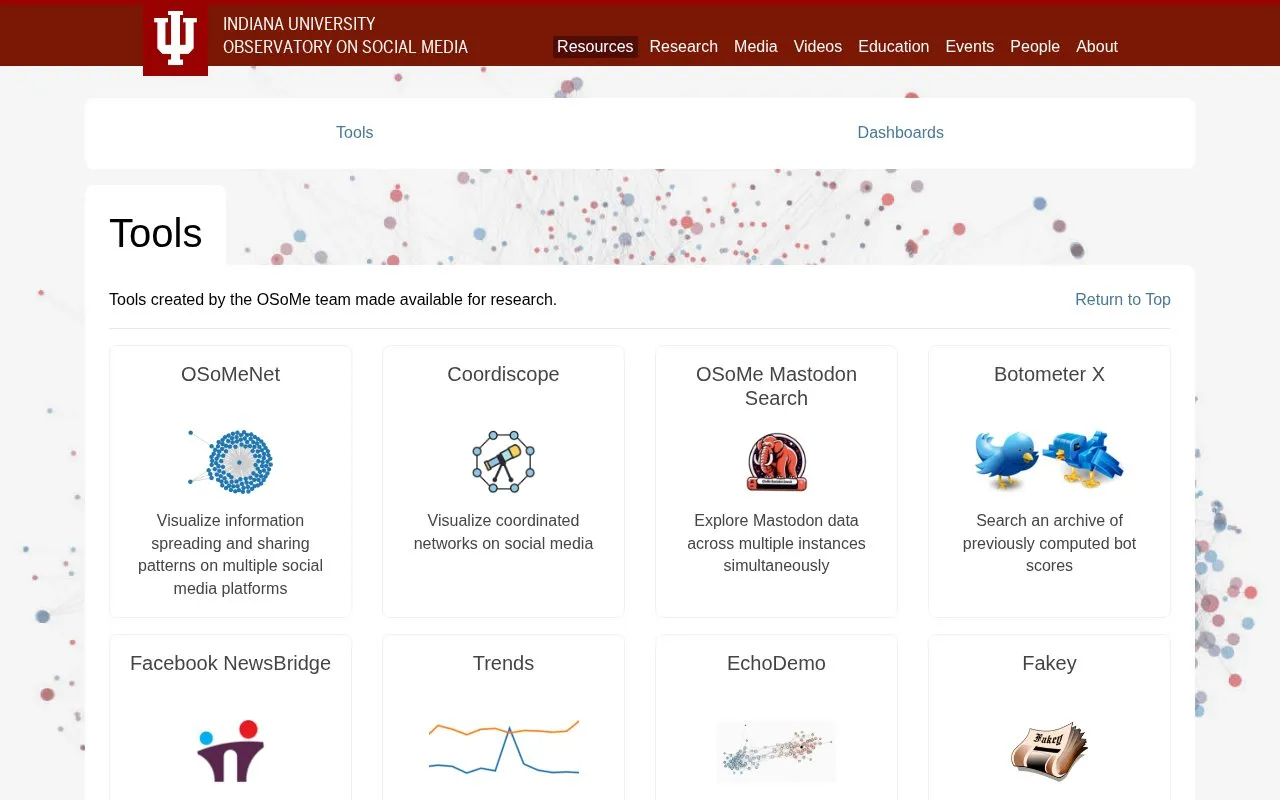Screen dimensions: 1280x800
Task: Click the EchoDemo scatter network thumbnail
Action: coord(776,751)
